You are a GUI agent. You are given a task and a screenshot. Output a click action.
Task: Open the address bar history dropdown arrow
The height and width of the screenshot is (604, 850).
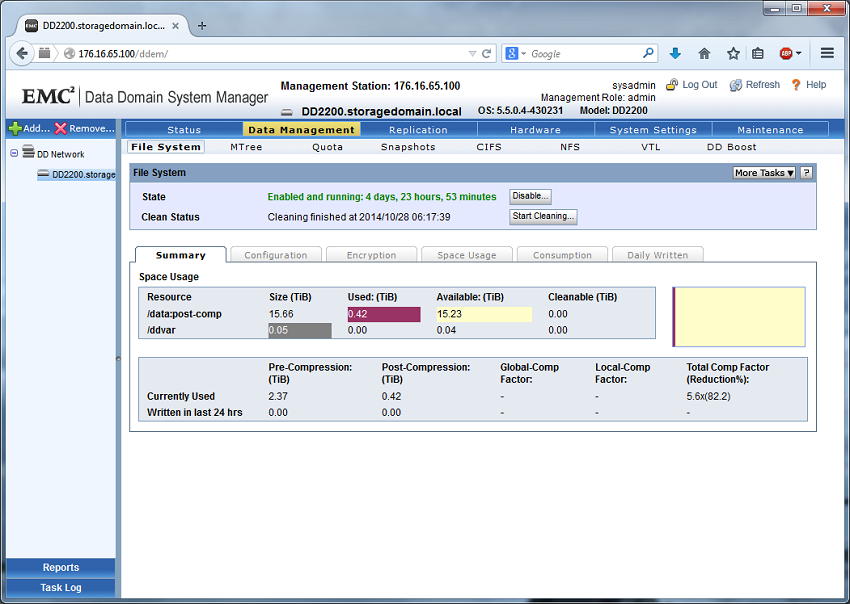[x=472, y=54]
